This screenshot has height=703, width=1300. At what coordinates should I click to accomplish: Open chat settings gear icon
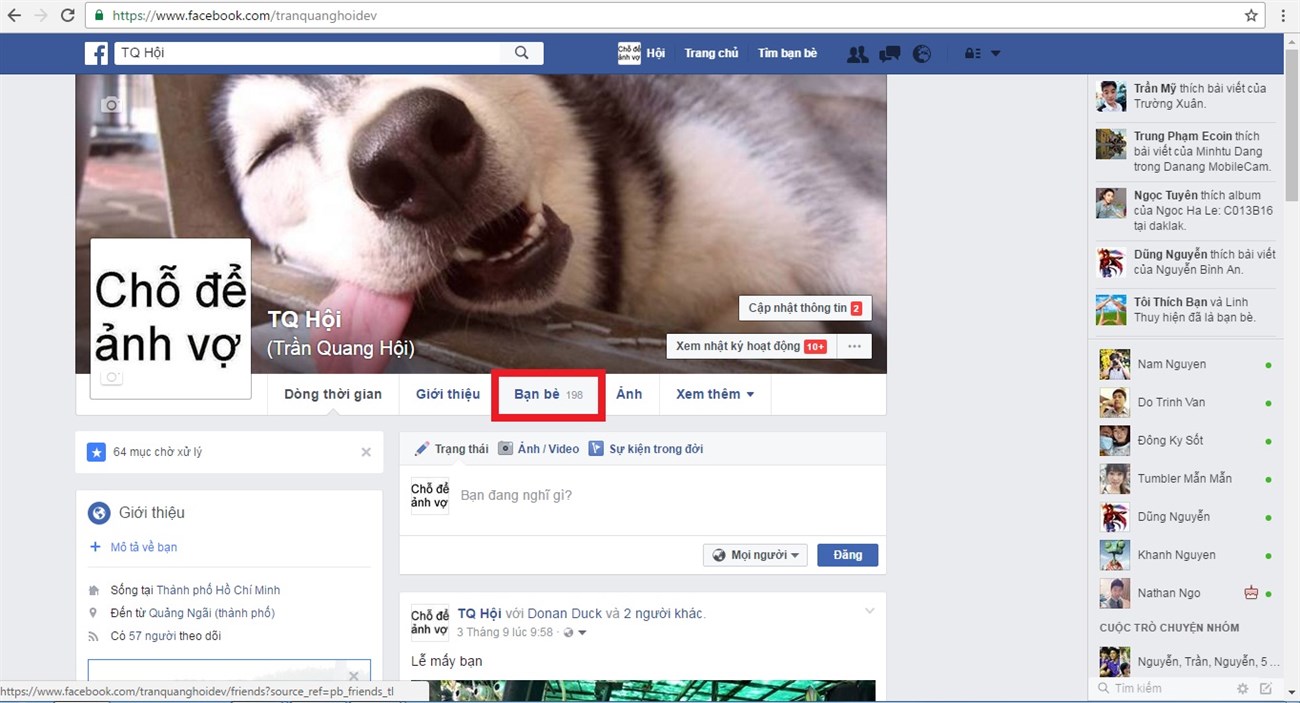(1243, 688)
